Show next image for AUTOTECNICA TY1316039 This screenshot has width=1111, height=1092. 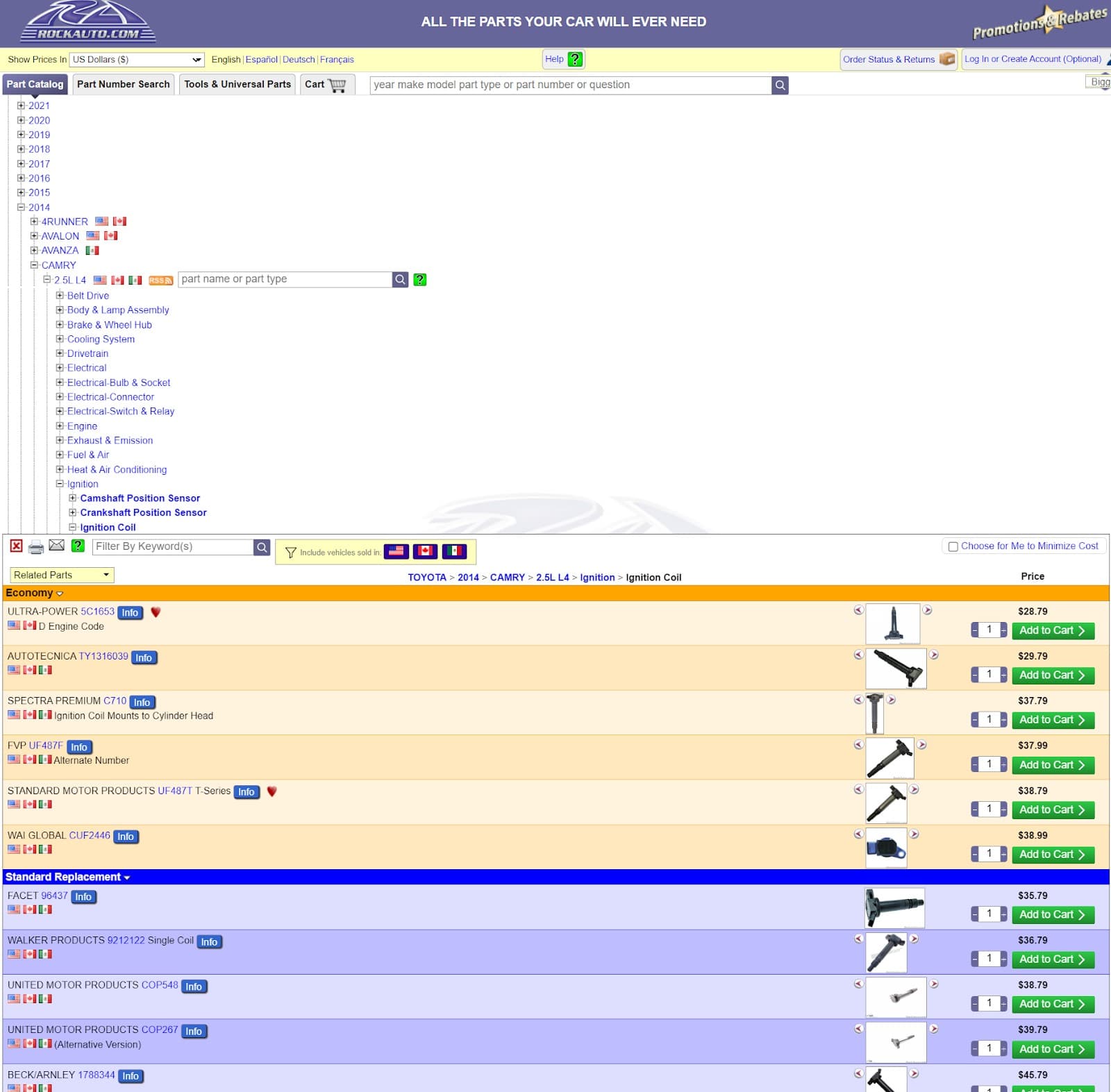coord(934,655)
